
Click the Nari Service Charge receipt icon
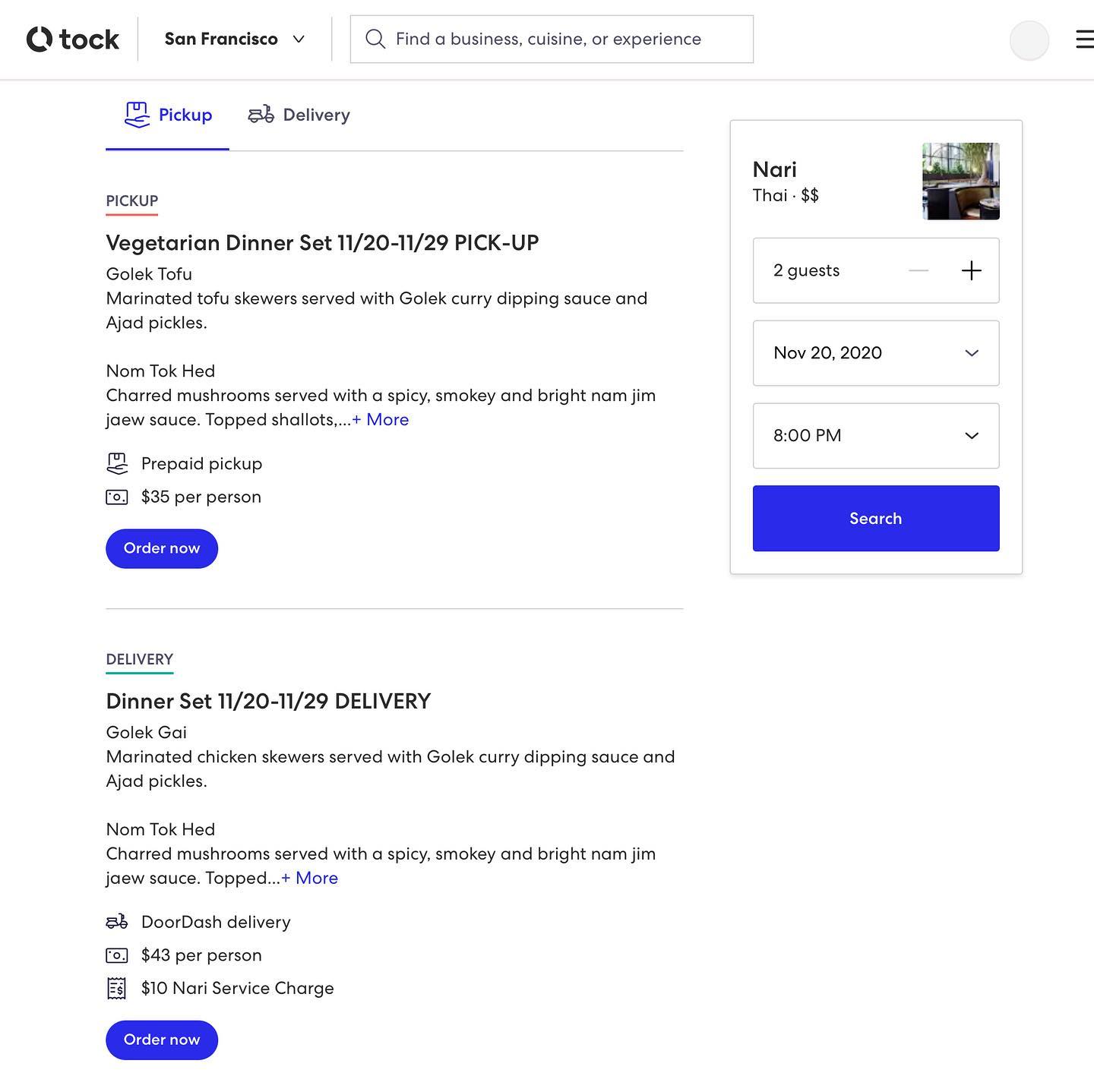click(117, 988)
